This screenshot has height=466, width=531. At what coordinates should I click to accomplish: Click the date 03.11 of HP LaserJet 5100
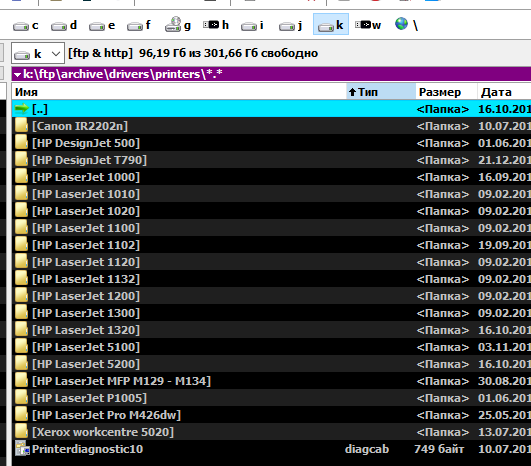[x=504, y=347]
